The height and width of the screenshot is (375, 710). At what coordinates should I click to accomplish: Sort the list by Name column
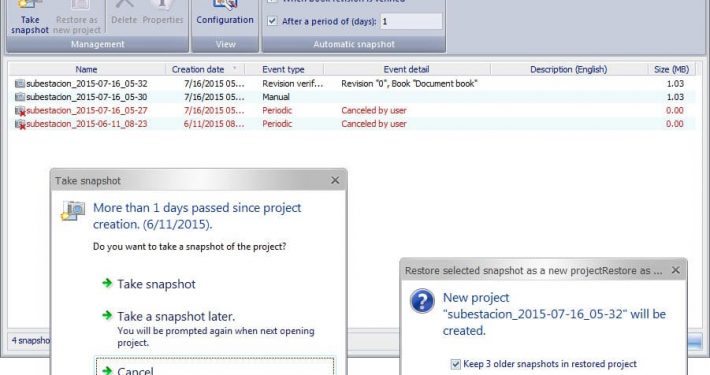coord(86,69)
